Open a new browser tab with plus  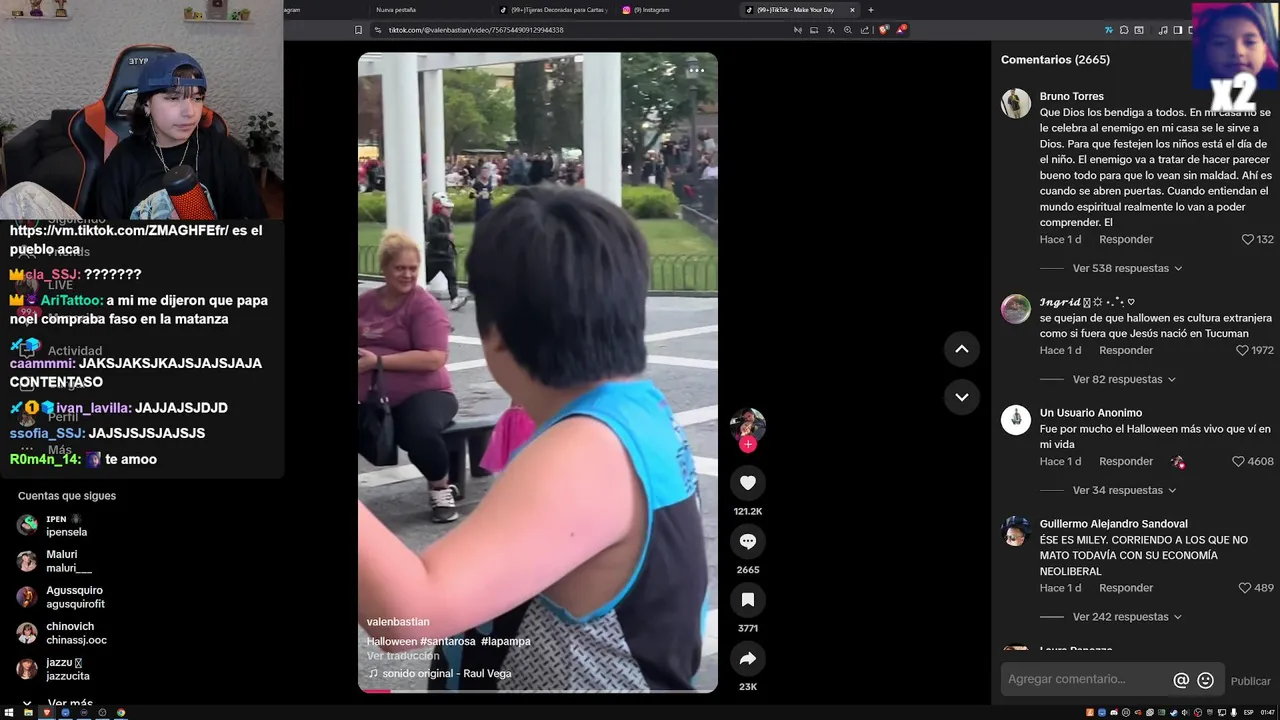pos(870,10)
